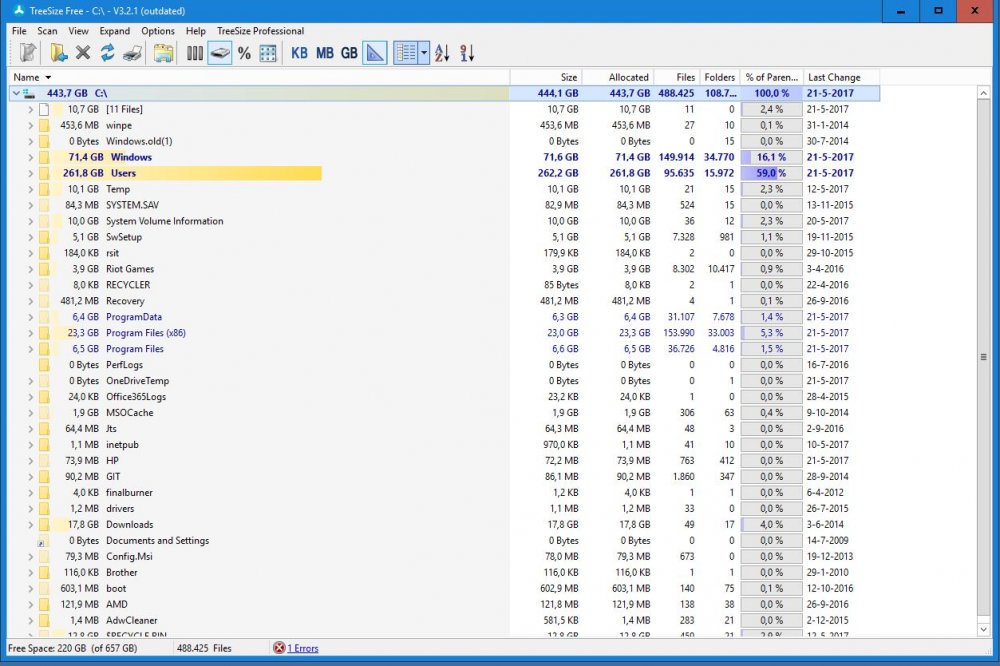Open in Windows Explorer toolbar icon
The image size is (1000, 666).
pyautogui.click(x=163, y=53)
